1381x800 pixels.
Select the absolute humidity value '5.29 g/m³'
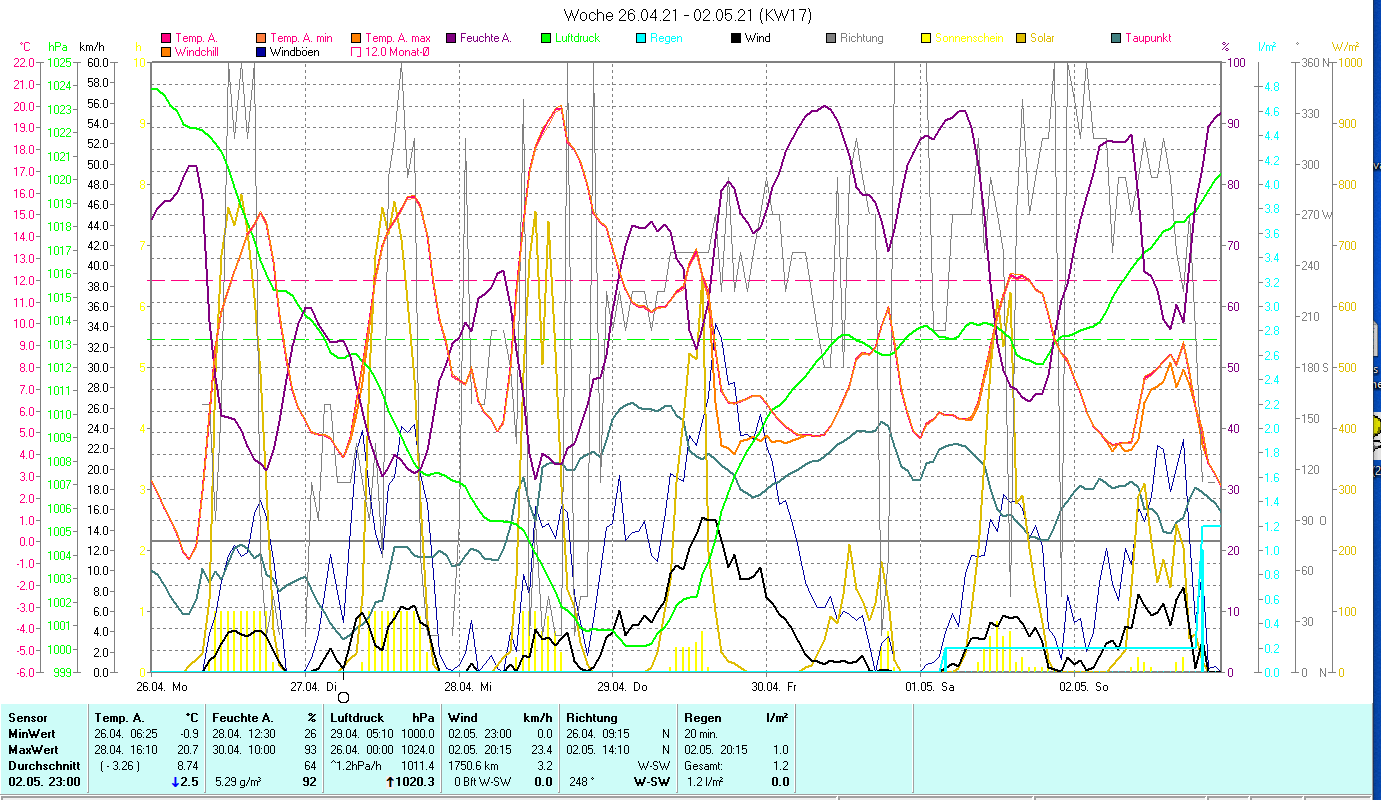pyautogui.click(x=240, y=782)
